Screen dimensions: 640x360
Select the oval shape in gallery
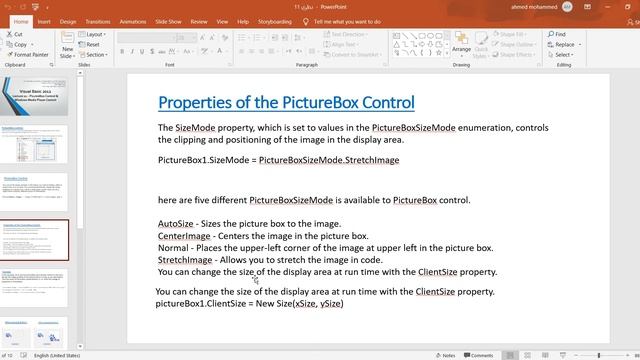point(430,36)
